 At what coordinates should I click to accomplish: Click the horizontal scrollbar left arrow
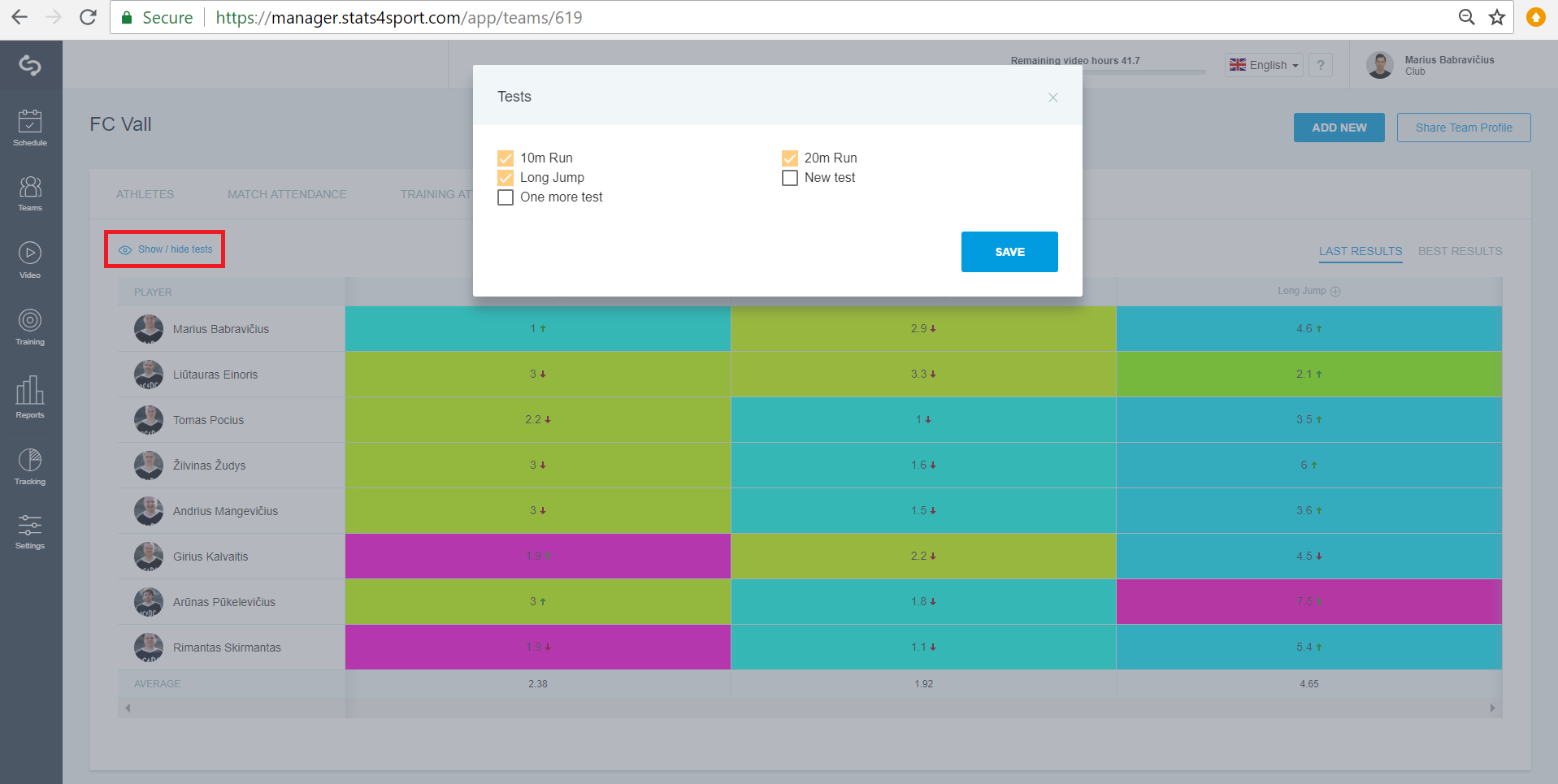[x=128, y=708]
